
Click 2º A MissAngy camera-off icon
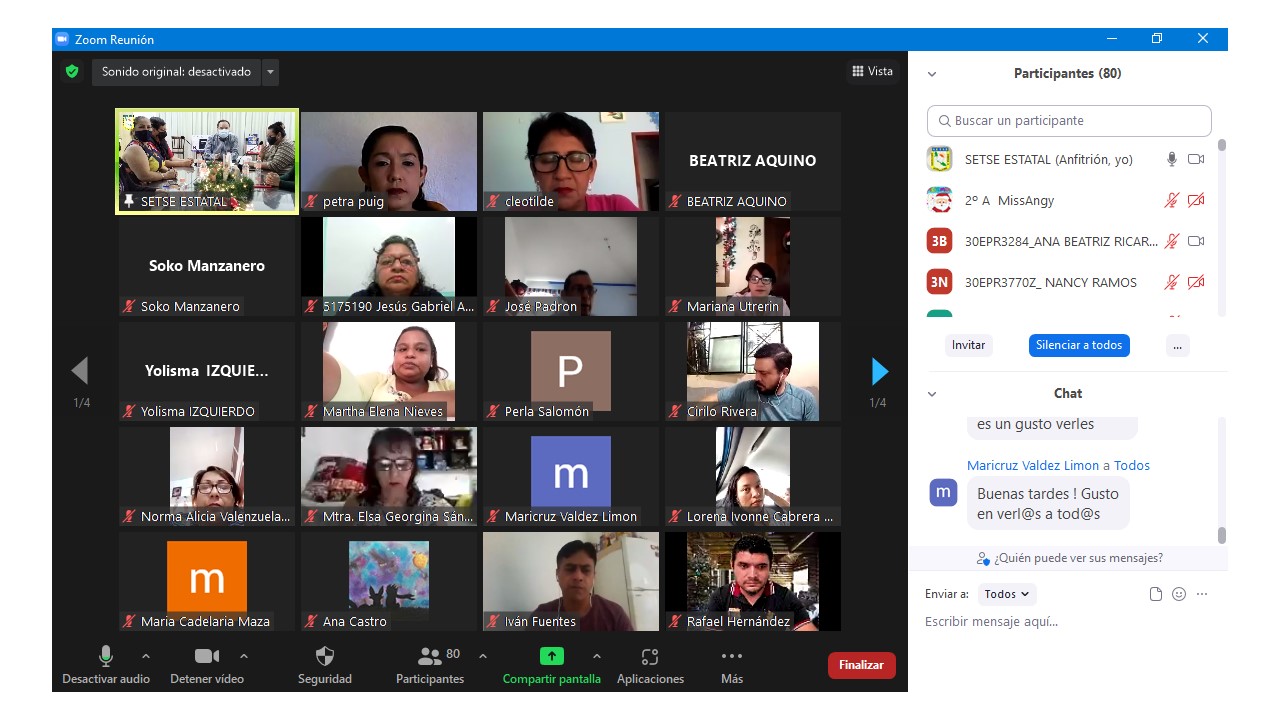click(x=1196, y=200)
